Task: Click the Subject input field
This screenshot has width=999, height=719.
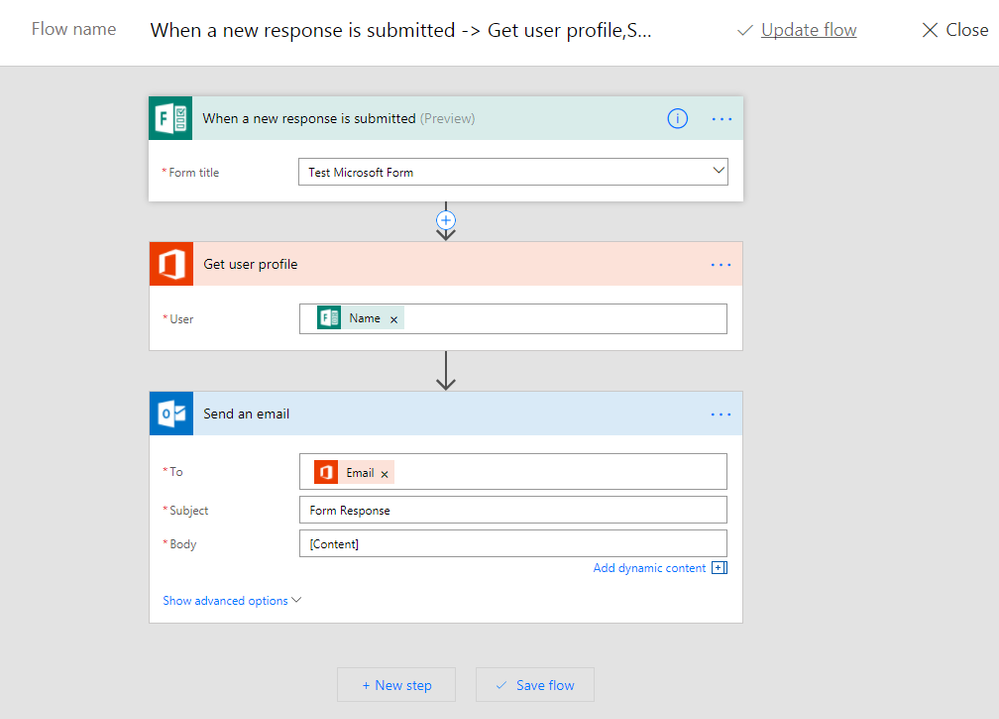Action: 513,510
